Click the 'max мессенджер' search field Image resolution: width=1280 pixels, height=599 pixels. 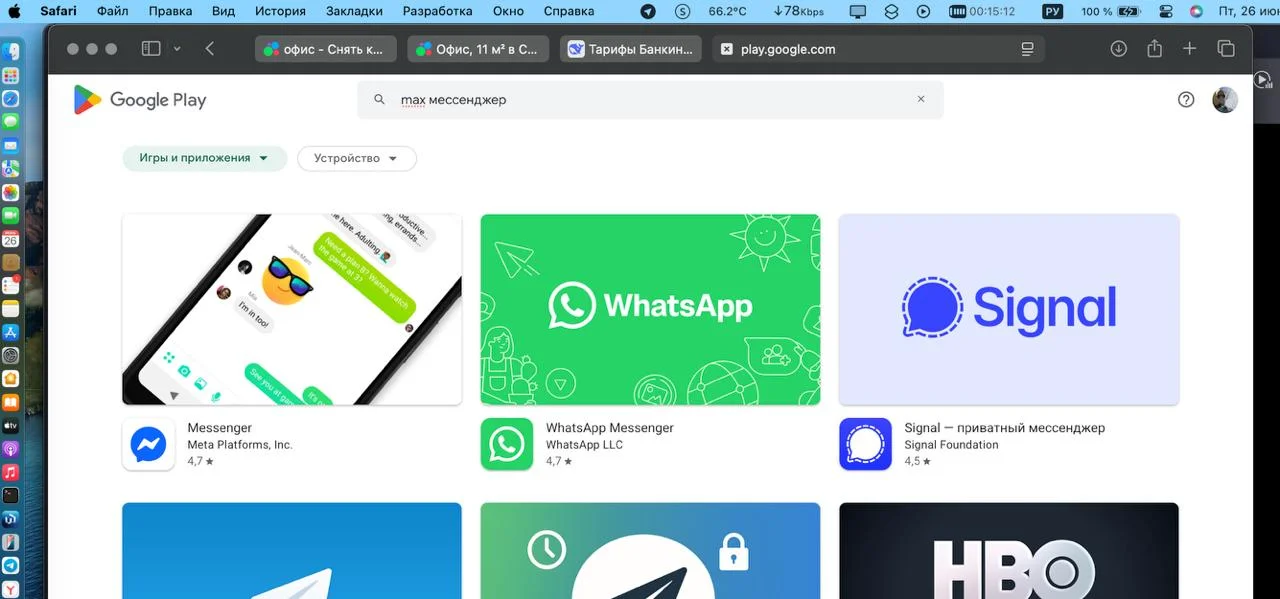(650, 100)
